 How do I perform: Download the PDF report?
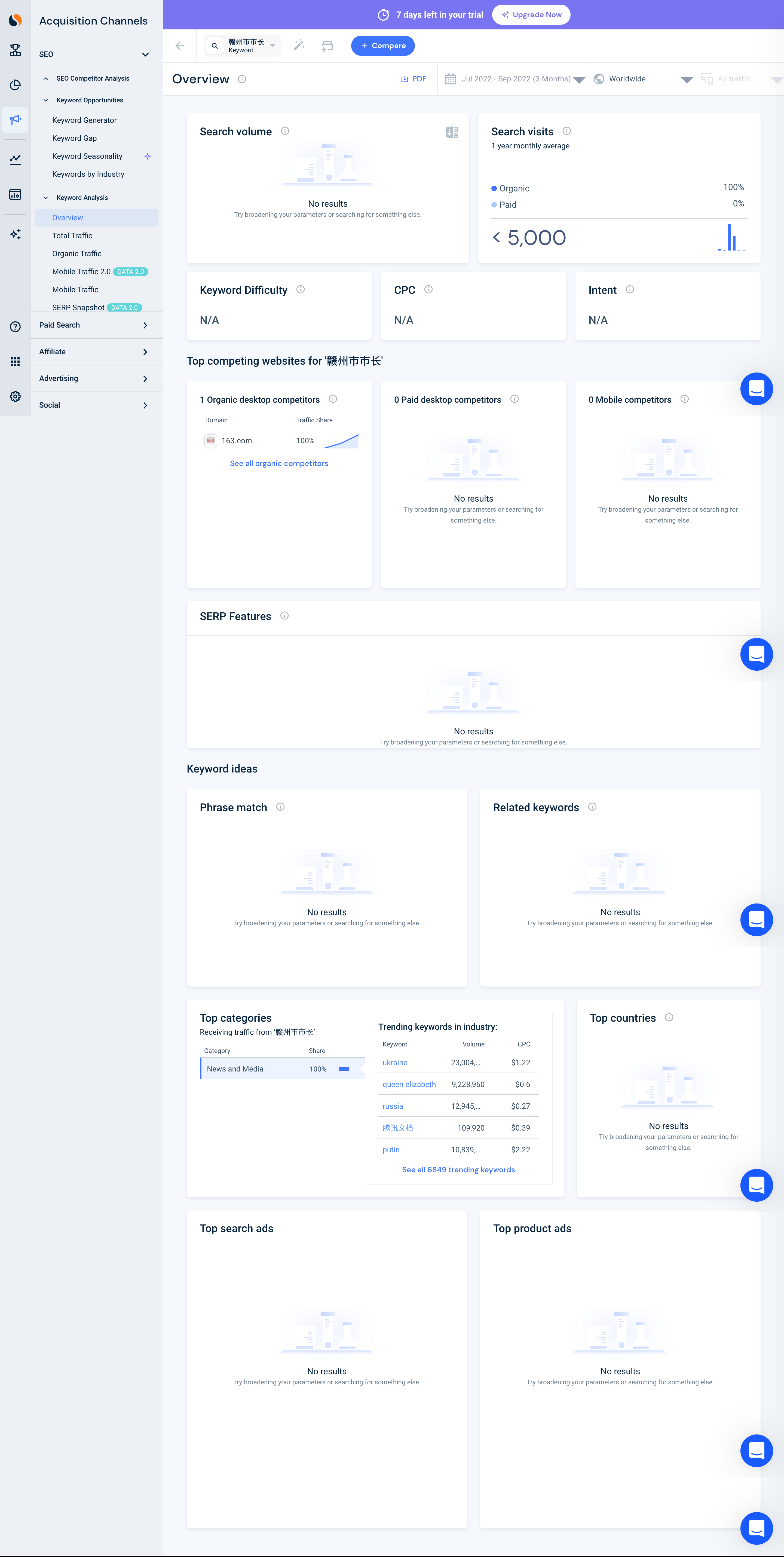[x=414, y=79]
